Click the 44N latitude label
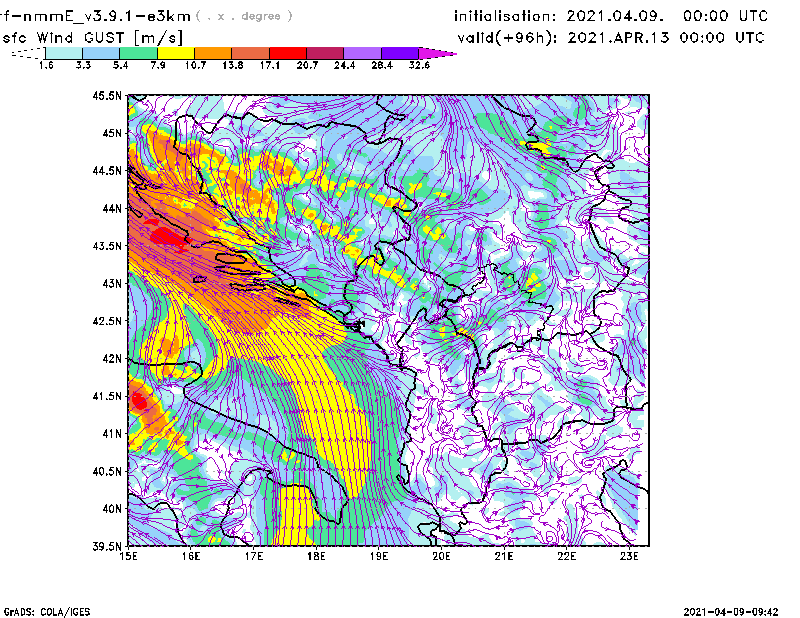 tap(112, 208)
